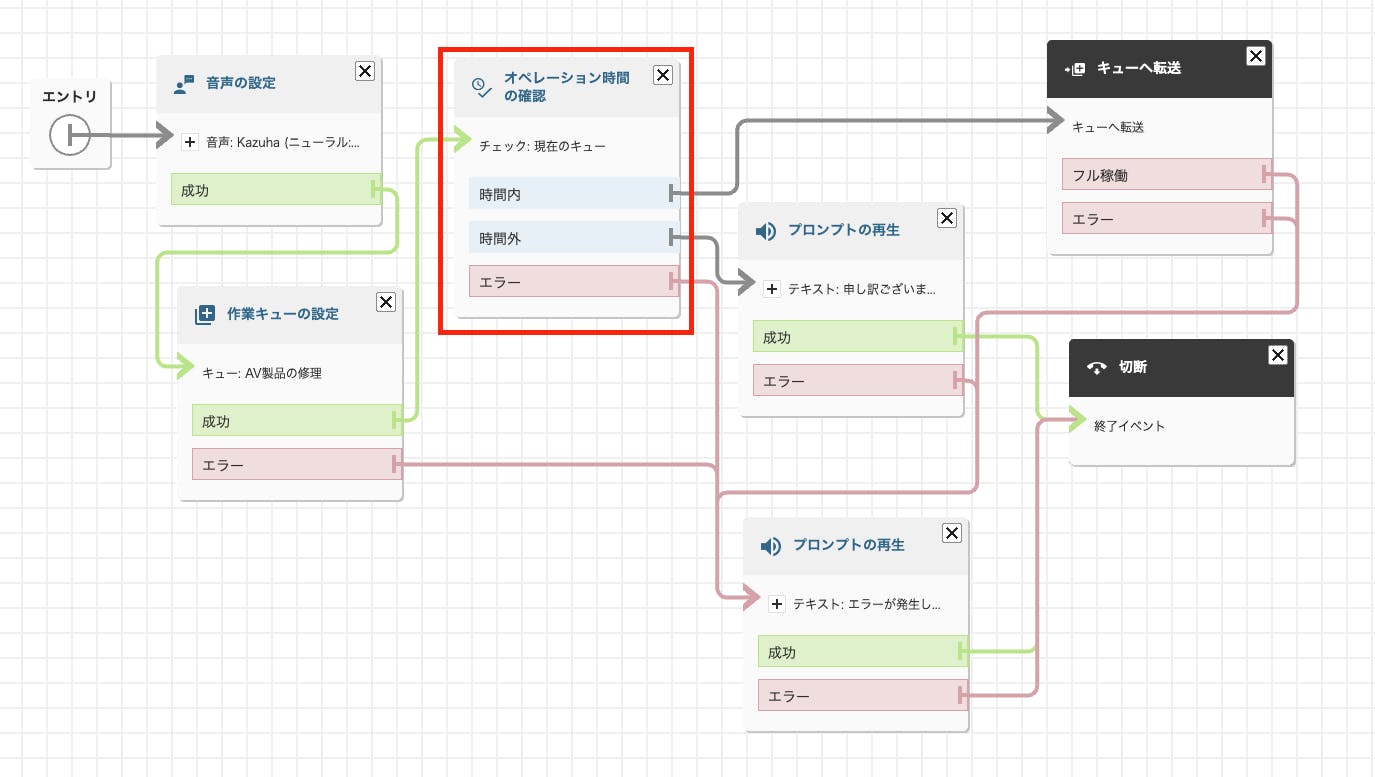Screen dimensions: 1375x777
Task: Select 成功 branch in 申し訳ございま prompt block
Action: tap(857, 338)
